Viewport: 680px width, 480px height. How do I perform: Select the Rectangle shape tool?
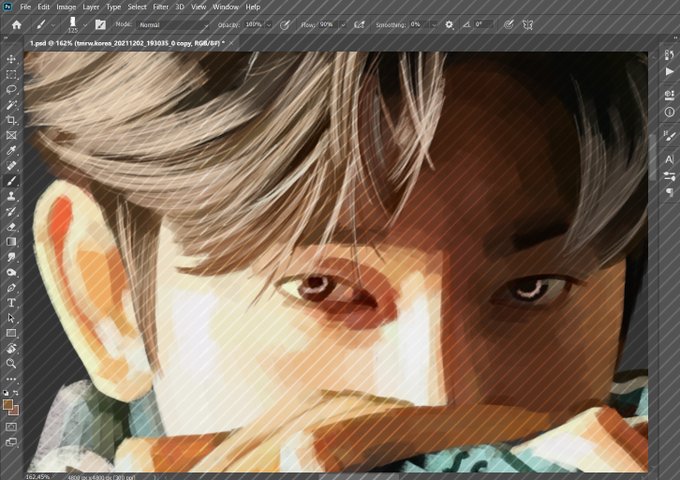point(11,333)
